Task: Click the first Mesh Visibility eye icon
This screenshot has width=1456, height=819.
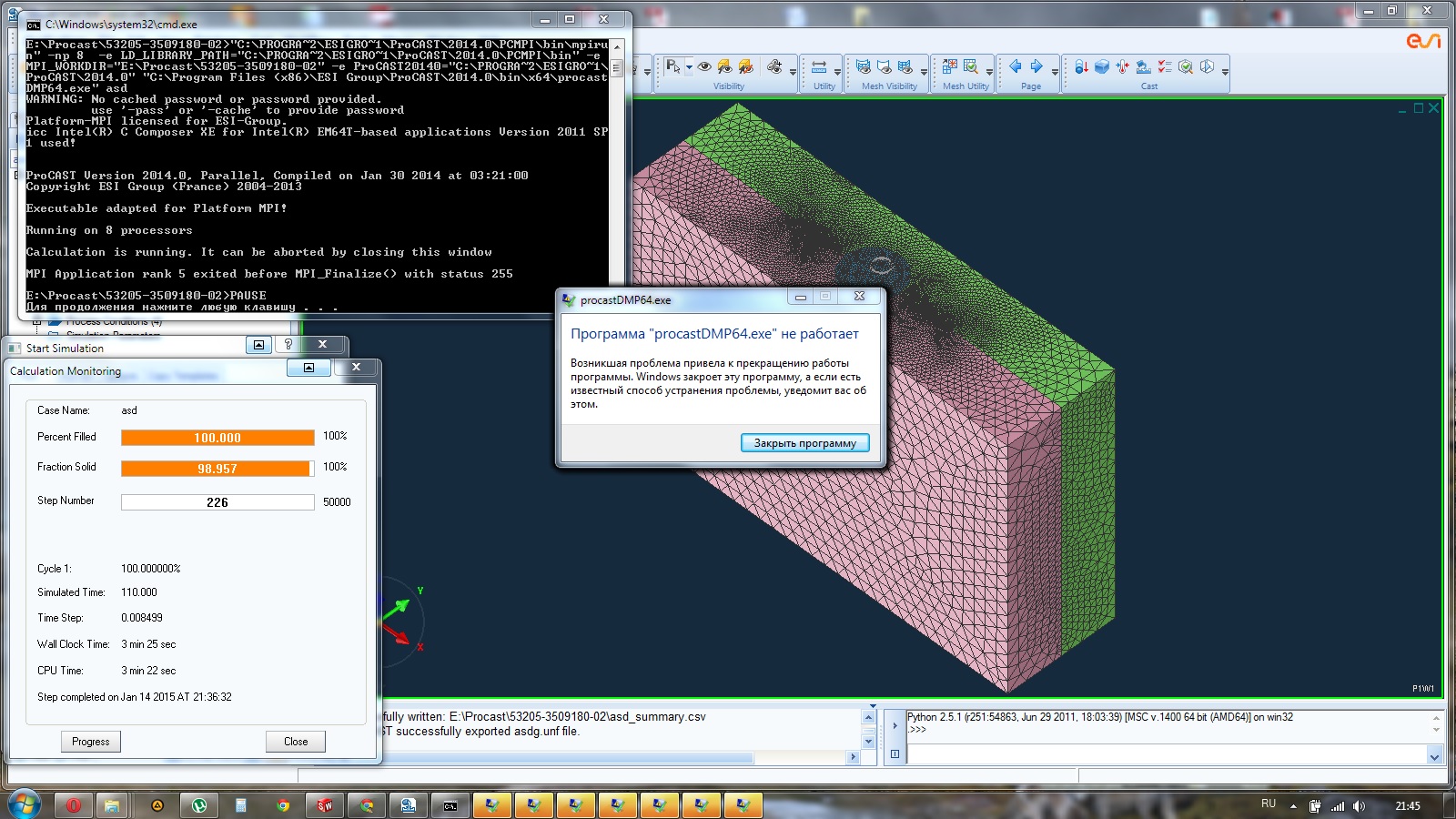Action: click(x=864, y=66)
